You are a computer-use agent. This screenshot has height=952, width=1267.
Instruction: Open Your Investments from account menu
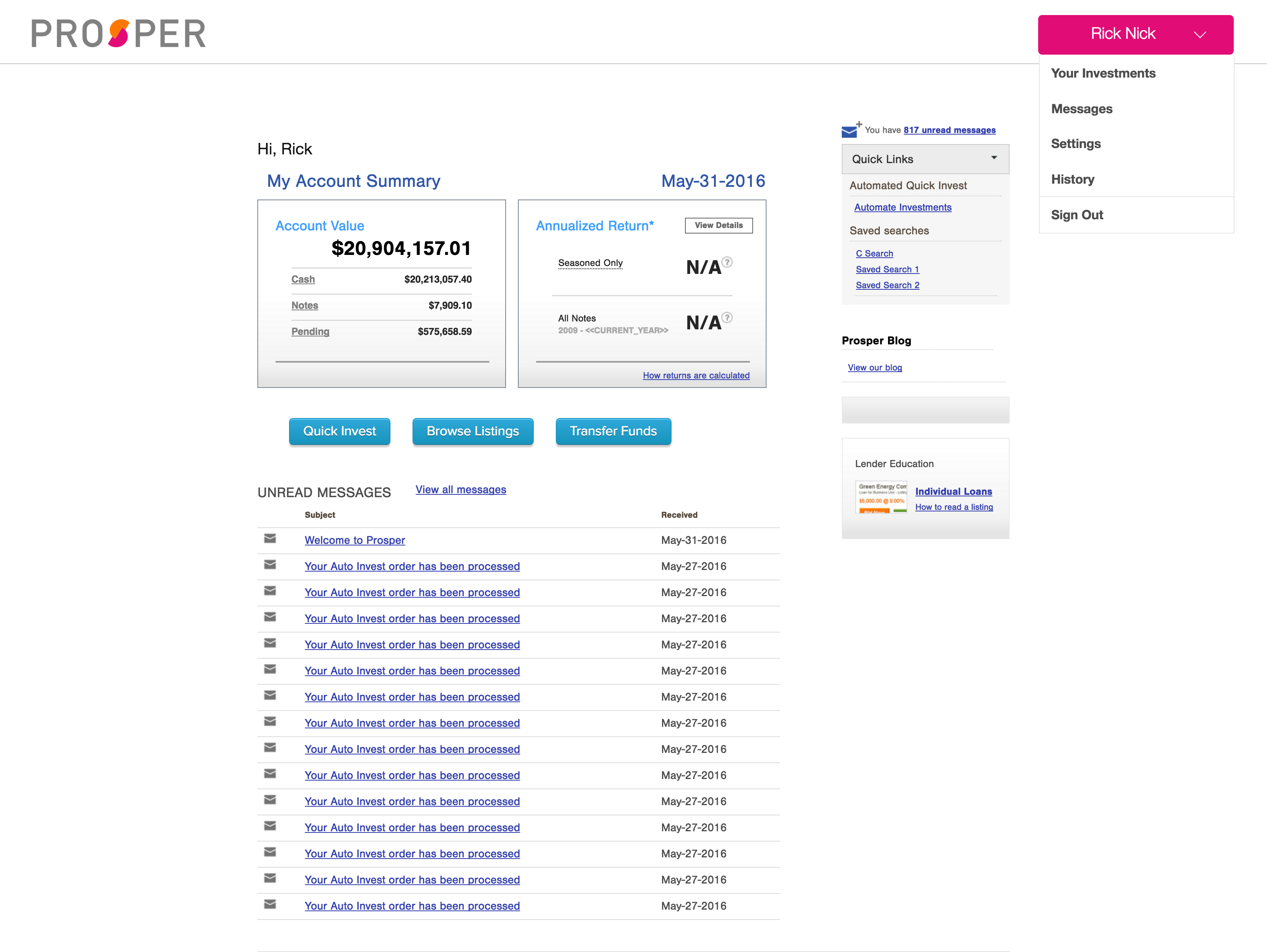coord(1103,73)
